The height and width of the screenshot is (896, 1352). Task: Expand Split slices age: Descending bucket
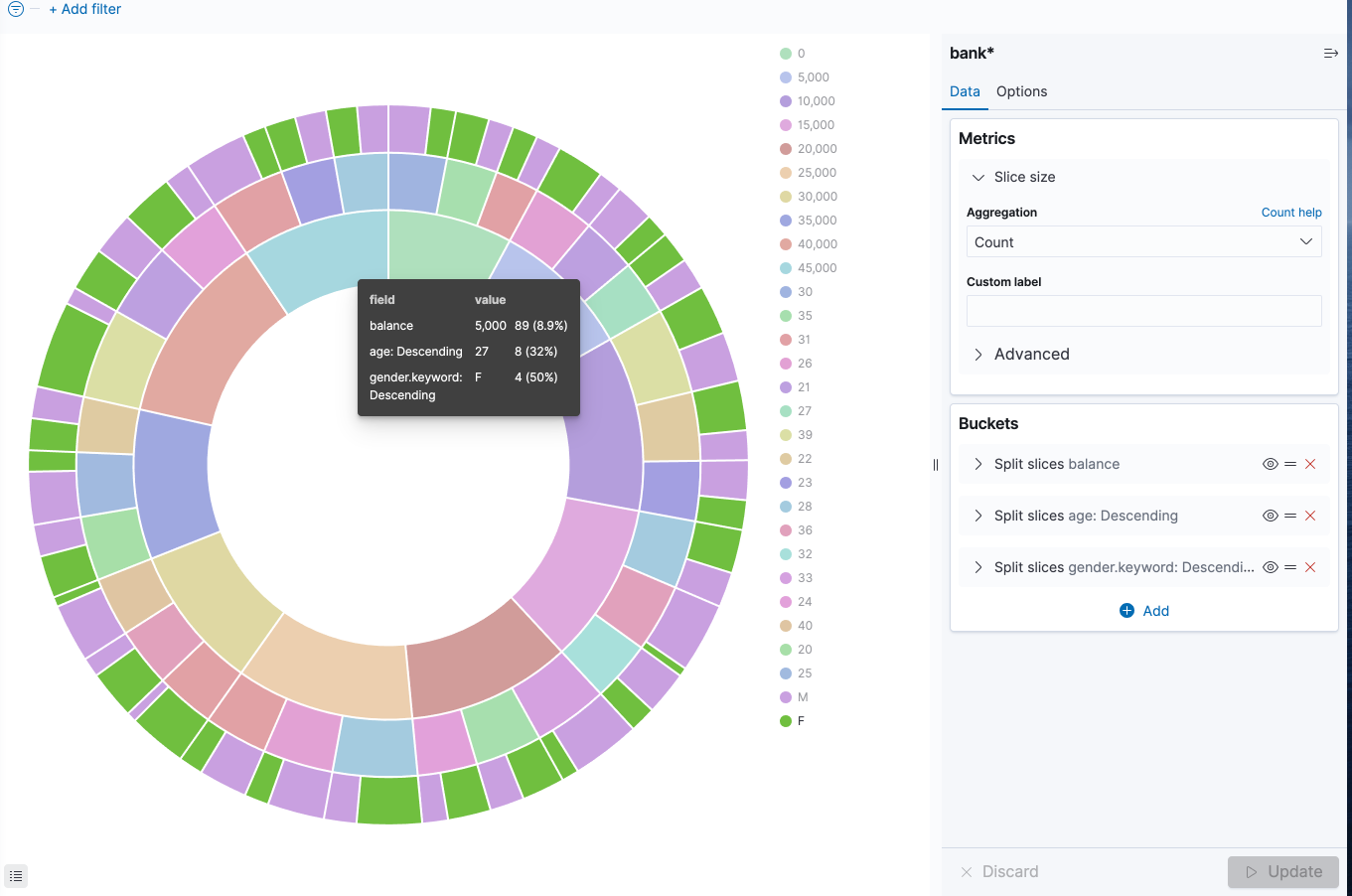click(x=978, y=516)
